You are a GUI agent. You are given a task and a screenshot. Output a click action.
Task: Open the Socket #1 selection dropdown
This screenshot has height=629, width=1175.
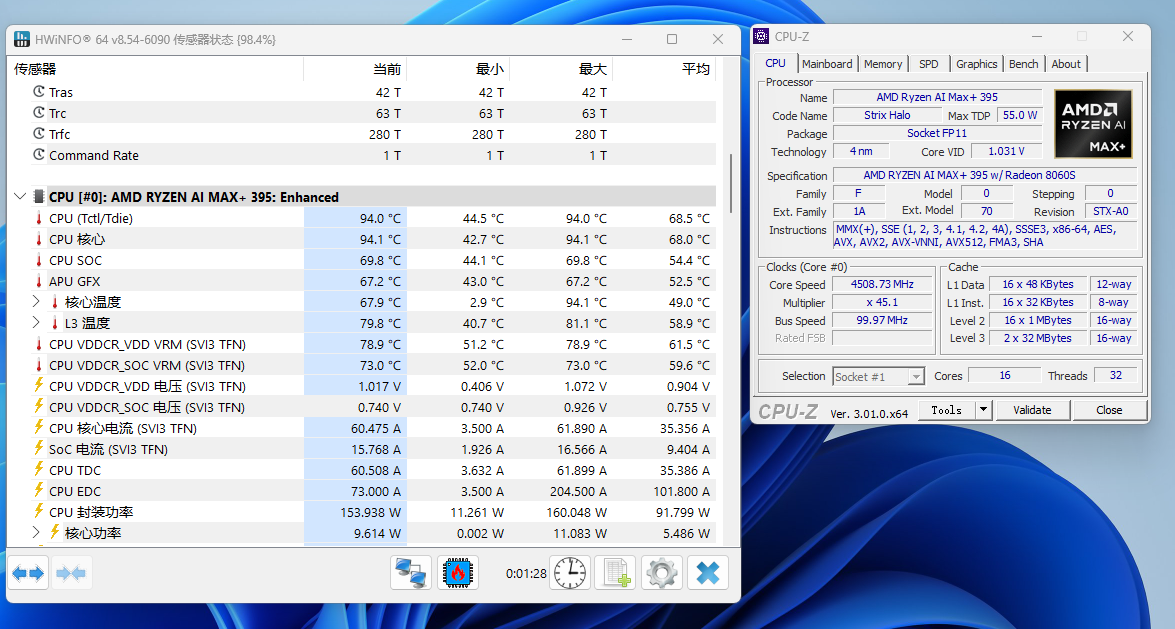[x=878, y=376]
